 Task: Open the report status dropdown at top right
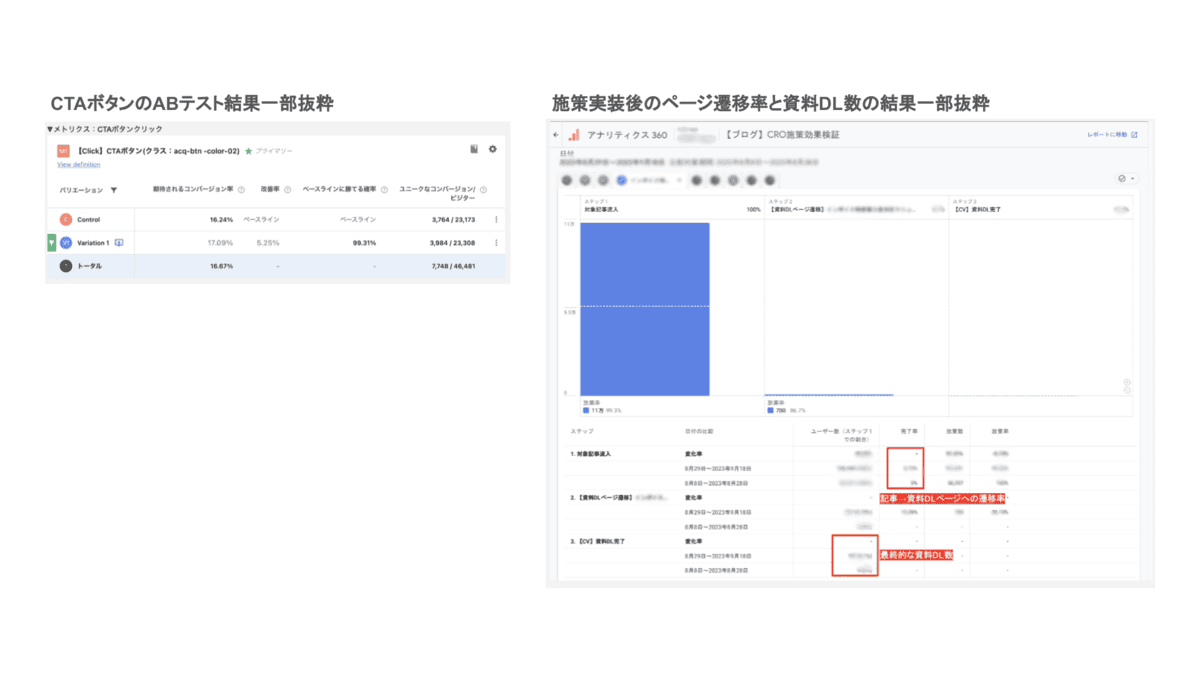click(1127, 179)
